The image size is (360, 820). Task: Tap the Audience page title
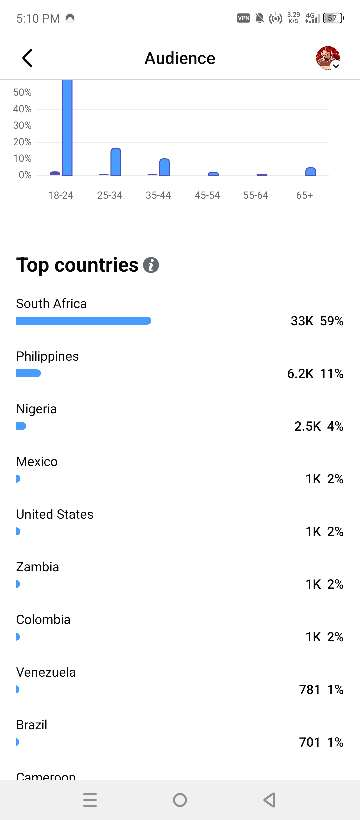[180, 58]
